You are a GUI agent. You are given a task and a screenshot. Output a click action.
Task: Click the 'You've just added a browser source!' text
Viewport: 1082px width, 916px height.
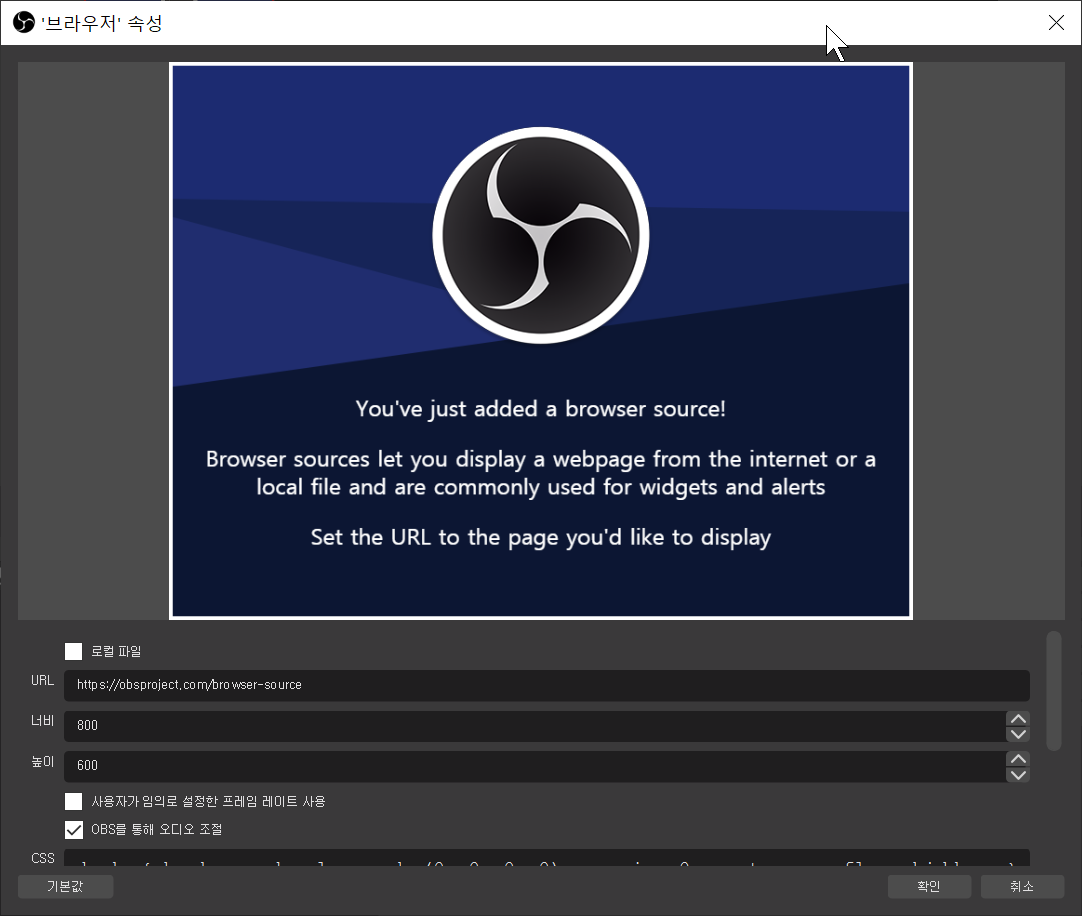point(540,409)
